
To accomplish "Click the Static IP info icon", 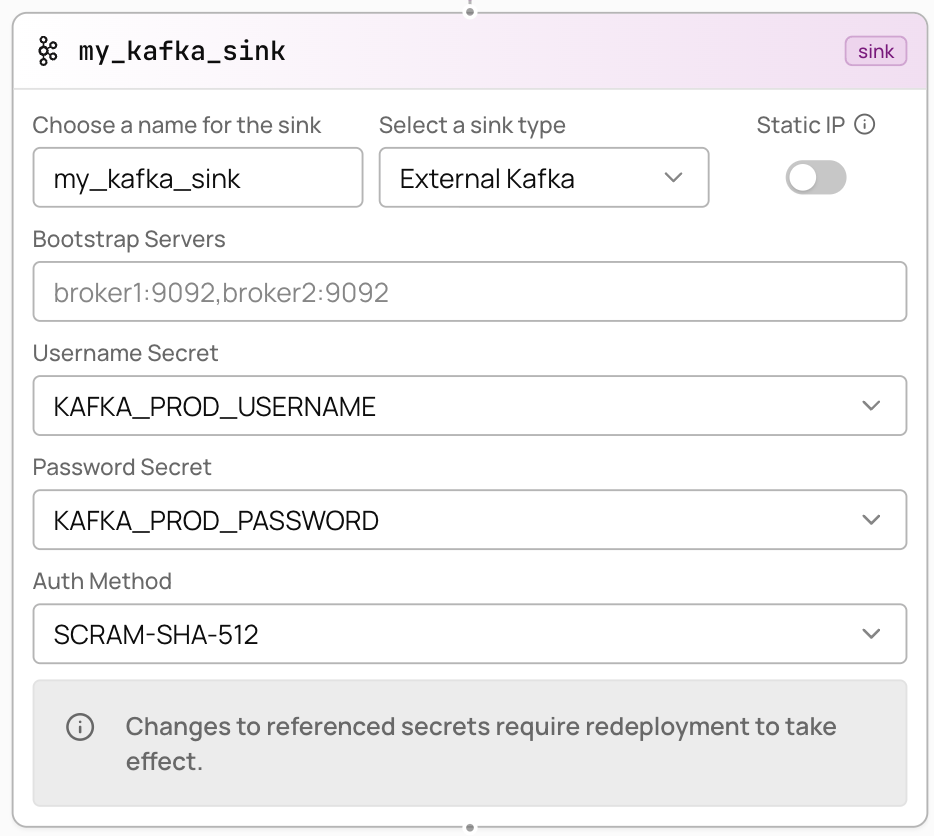I will coord(864,125).
